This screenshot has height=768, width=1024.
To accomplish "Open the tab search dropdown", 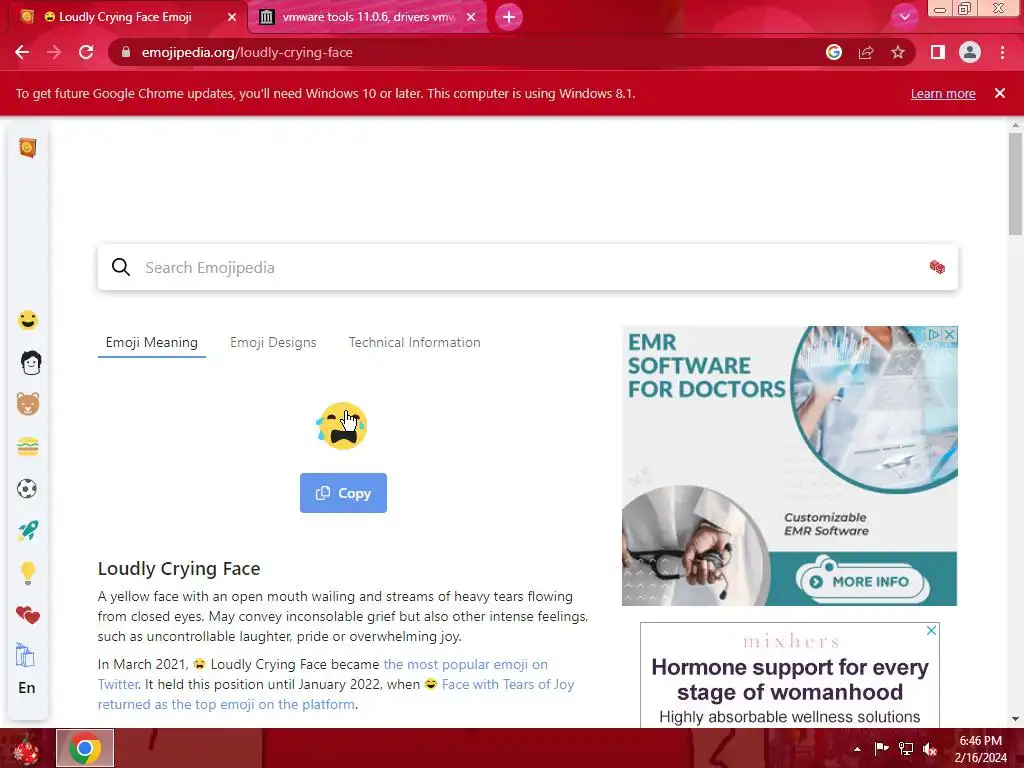I will tap(904, 17).
